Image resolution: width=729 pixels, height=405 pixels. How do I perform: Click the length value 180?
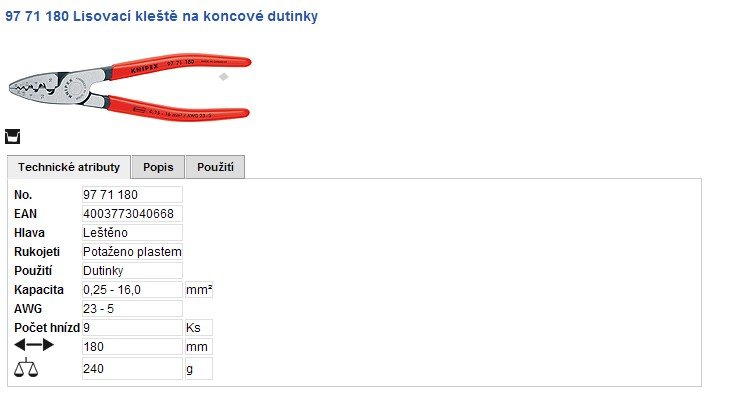132,347
